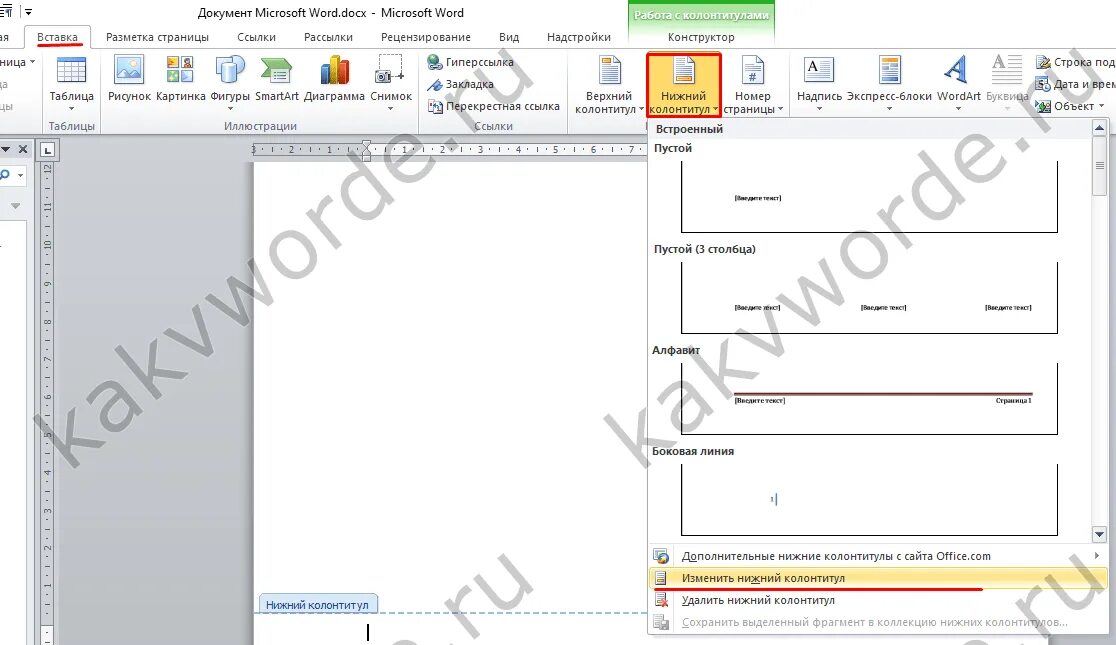Select Удалить нижний колонтитул
Image resolution: width=1116 pixels, height=645 pixels.
878,600
